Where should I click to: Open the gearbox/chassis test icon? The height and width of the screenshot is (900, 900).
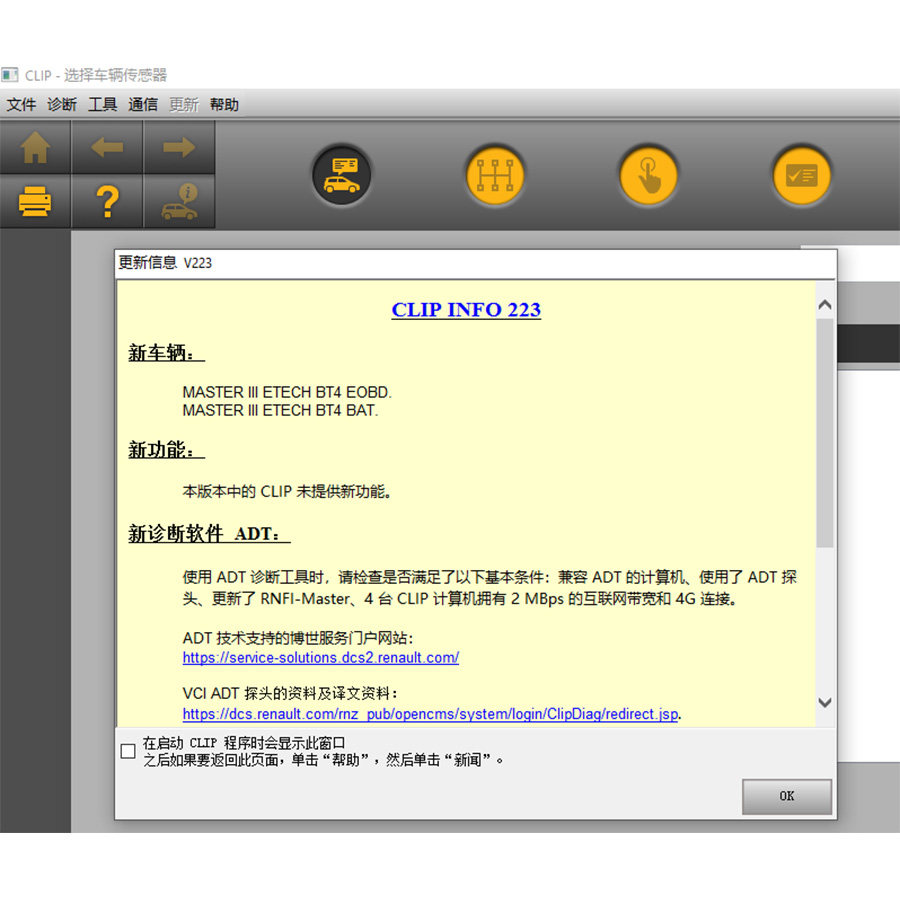click(494, 173)
